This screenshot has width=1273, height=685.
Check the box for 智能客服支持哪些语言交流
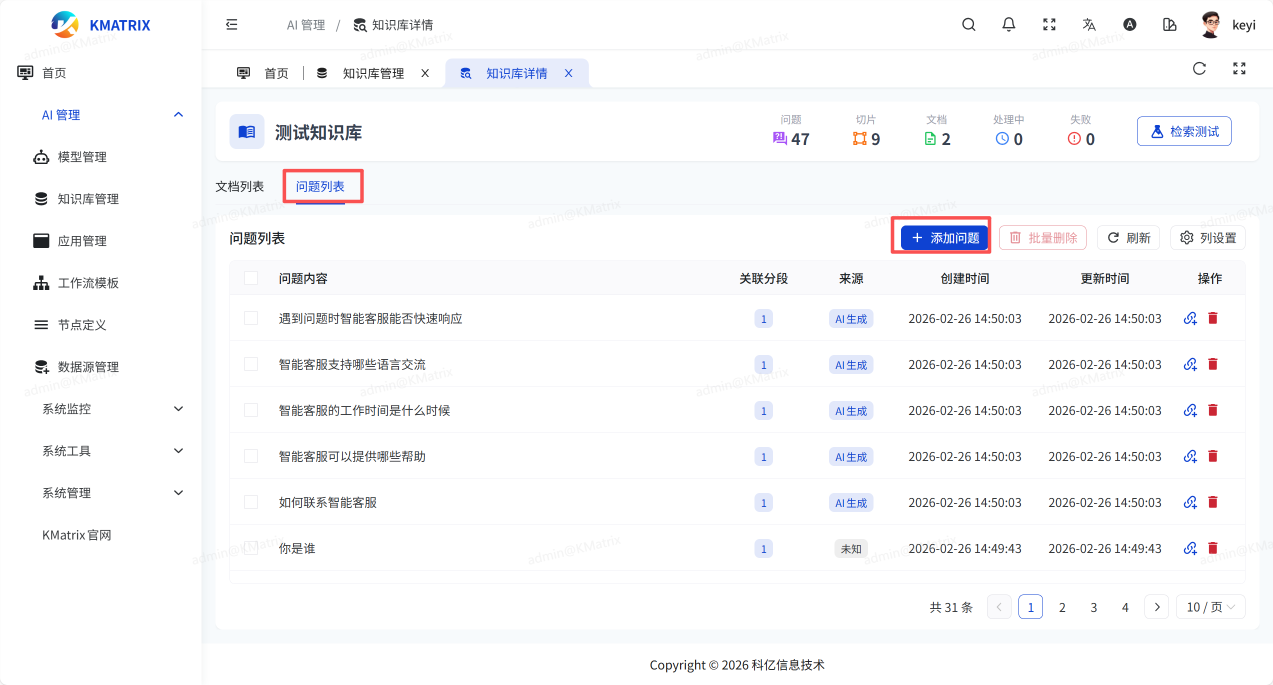[x=251, y=364]
